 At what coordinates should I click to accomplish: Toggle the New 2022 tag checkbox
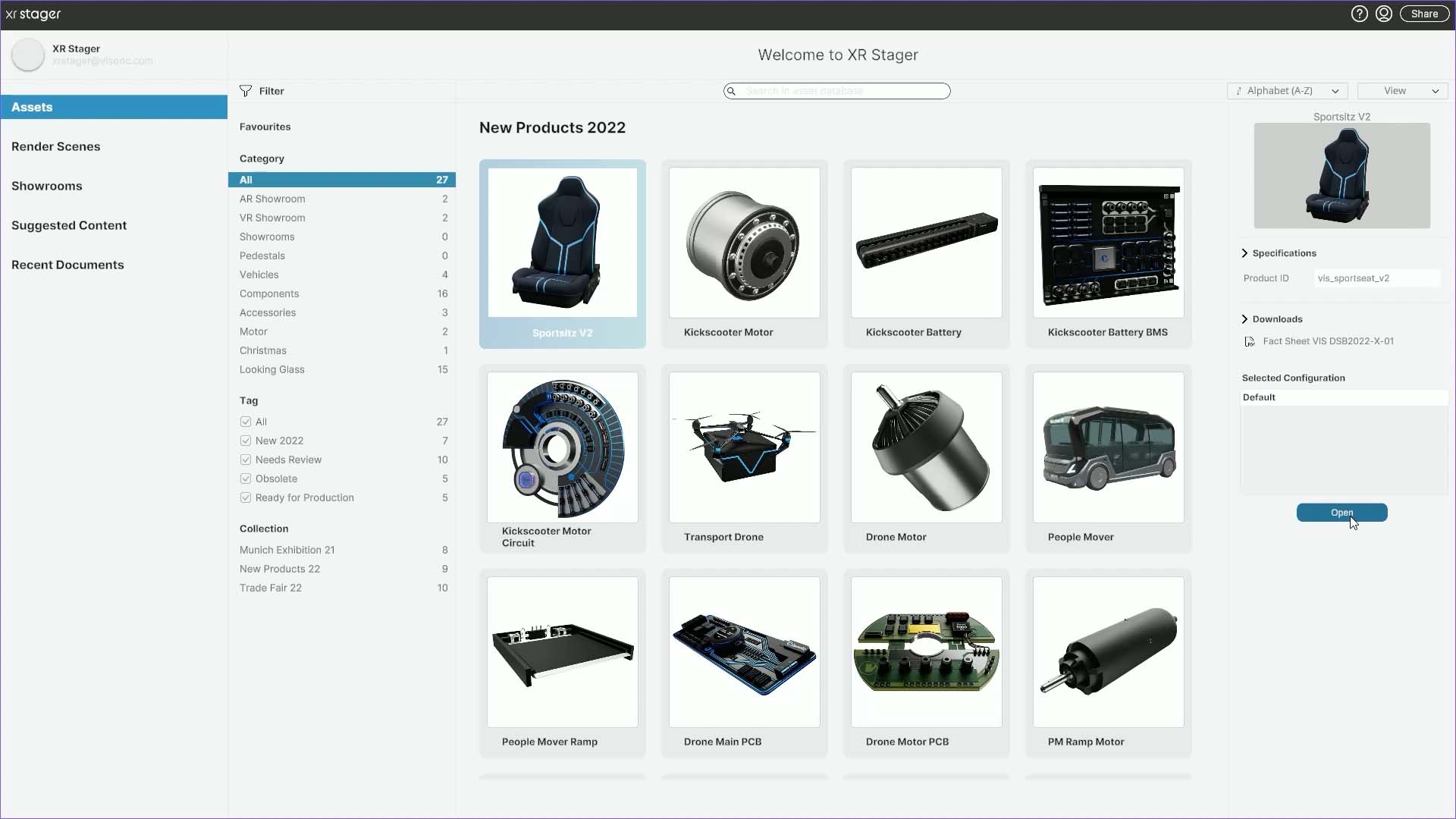[246, 441]
